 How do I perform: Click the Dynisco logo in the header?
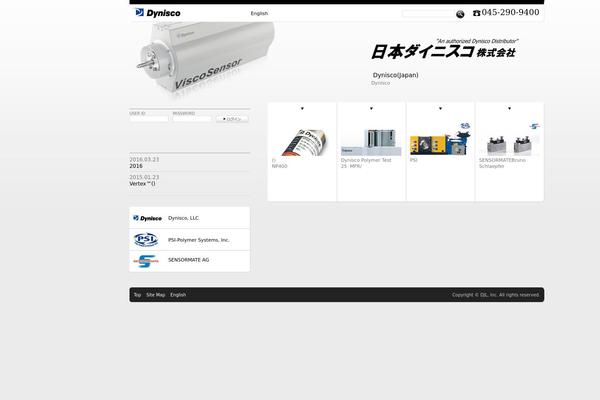tap(158, 13)
